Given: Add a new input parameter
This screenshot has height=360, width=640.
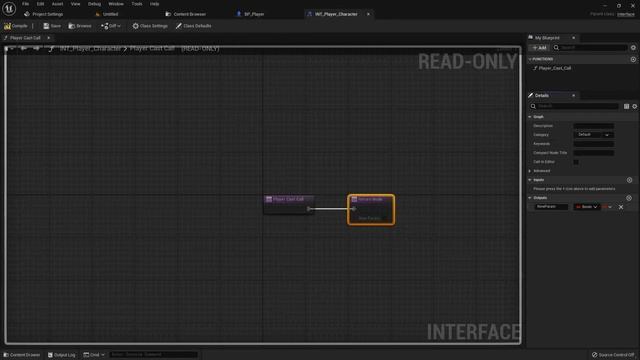Looking at the screenshot, I should click(x=629, y=180).
